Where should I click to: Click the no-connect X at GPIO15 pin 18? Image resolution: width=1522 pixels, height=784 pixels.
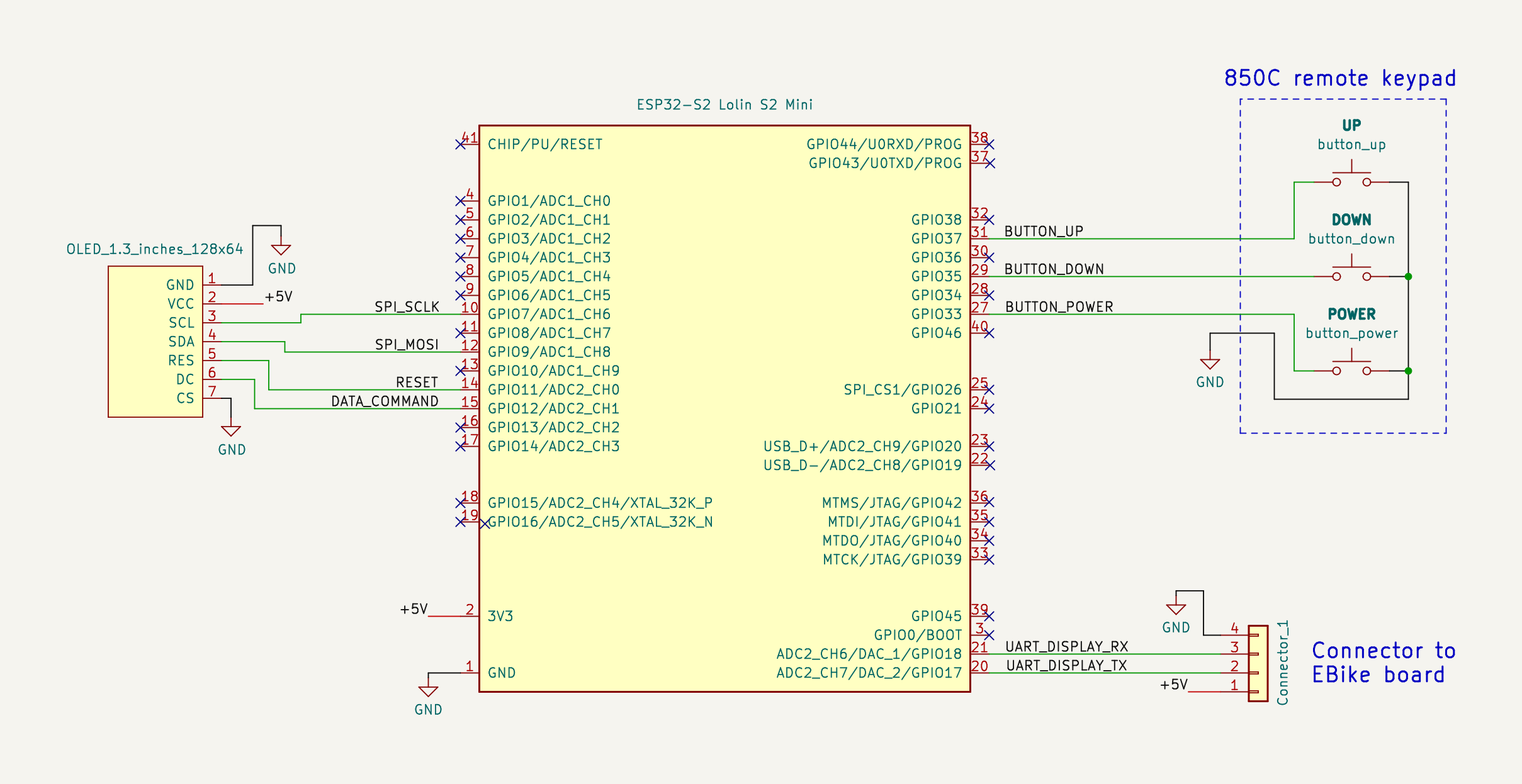click(x=460, y=503)
